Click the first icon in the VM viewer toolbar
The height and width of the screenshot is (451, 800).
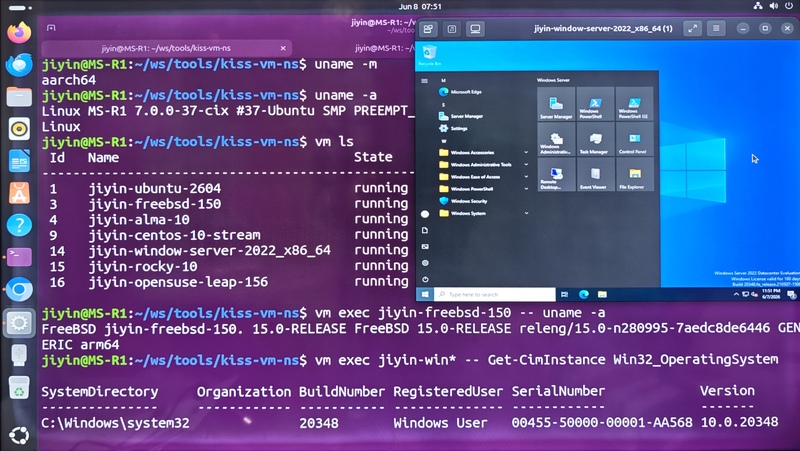428,29
